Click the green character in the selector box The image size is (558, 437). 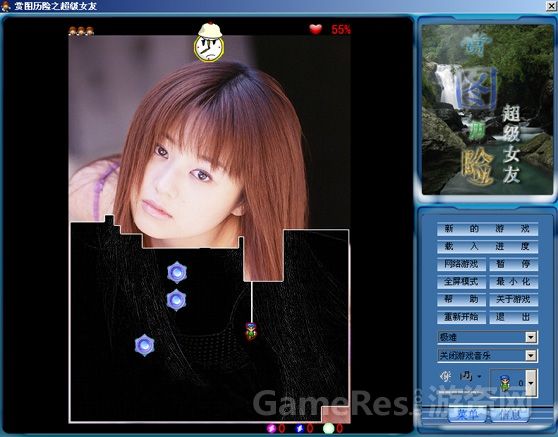point(505,383)
